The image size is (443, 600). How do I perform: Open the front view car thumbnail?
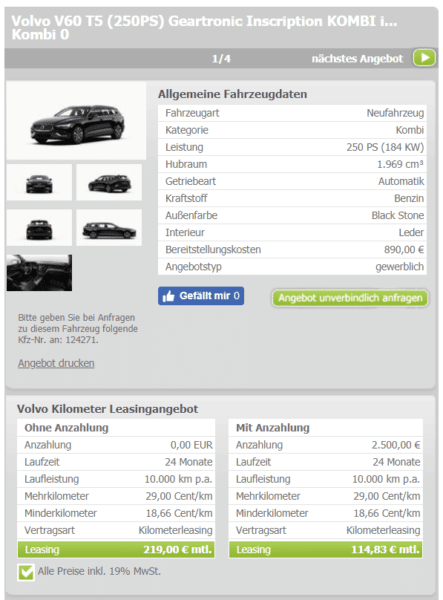(x=39, y=183)
